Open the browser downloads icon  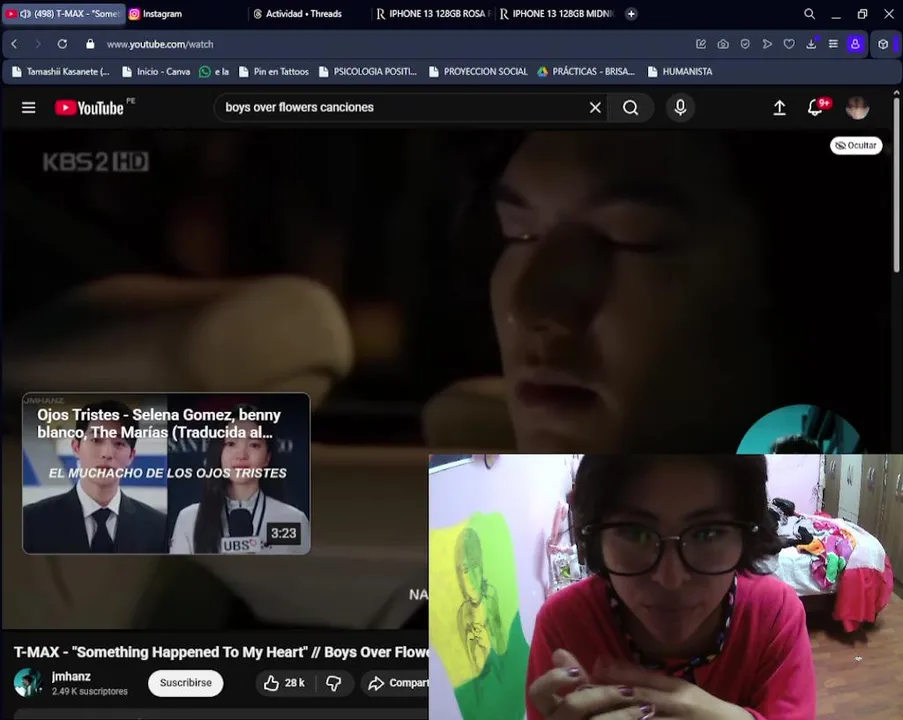pyautogui.click(x=811, y=44)
